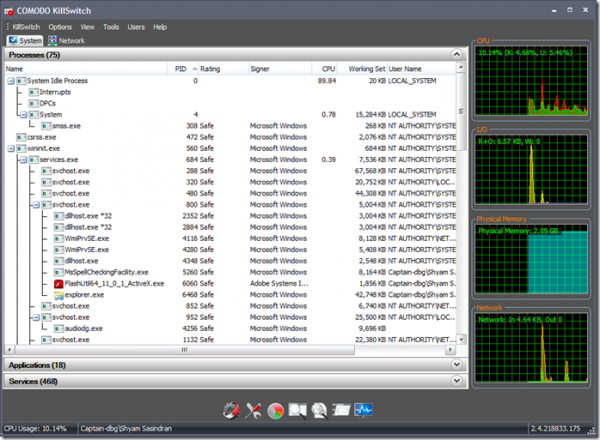Click the COMODO KillSwitch title bar icon

click(8, 11)
